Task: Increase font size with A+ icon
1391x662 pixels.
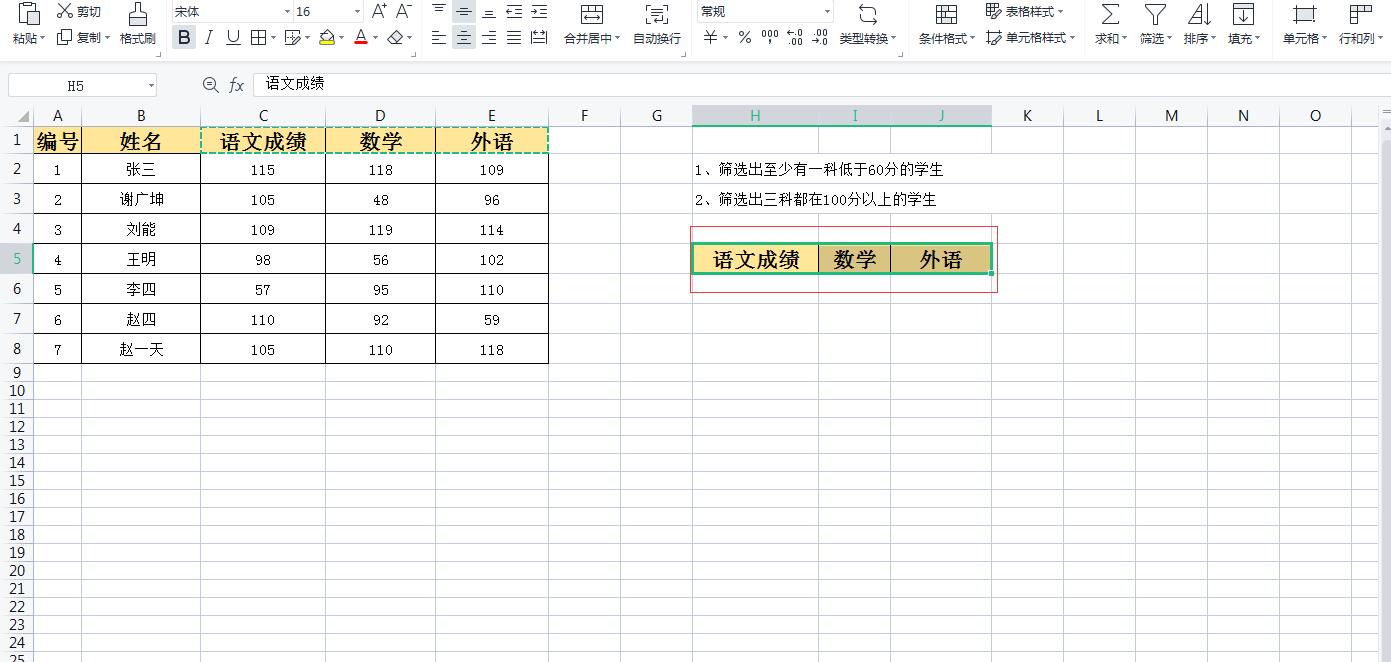Action: (x=379, y=11)
